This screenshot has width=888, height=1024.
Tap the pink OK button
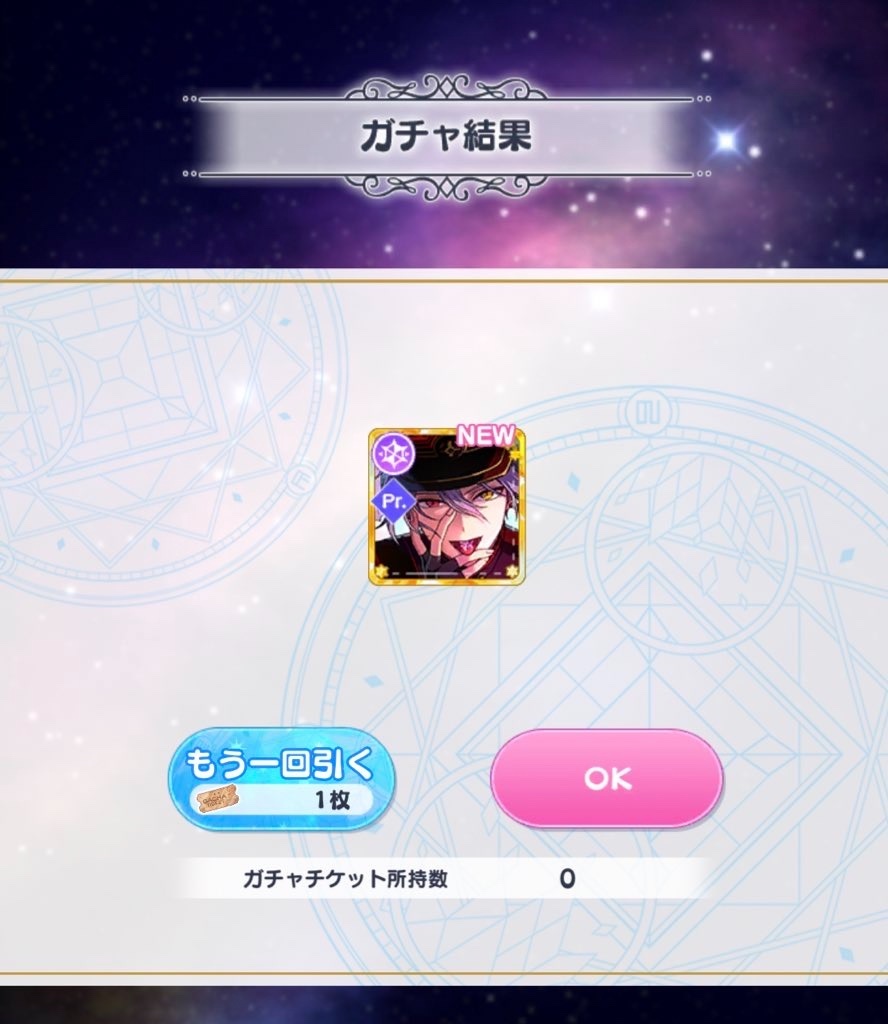607,778
